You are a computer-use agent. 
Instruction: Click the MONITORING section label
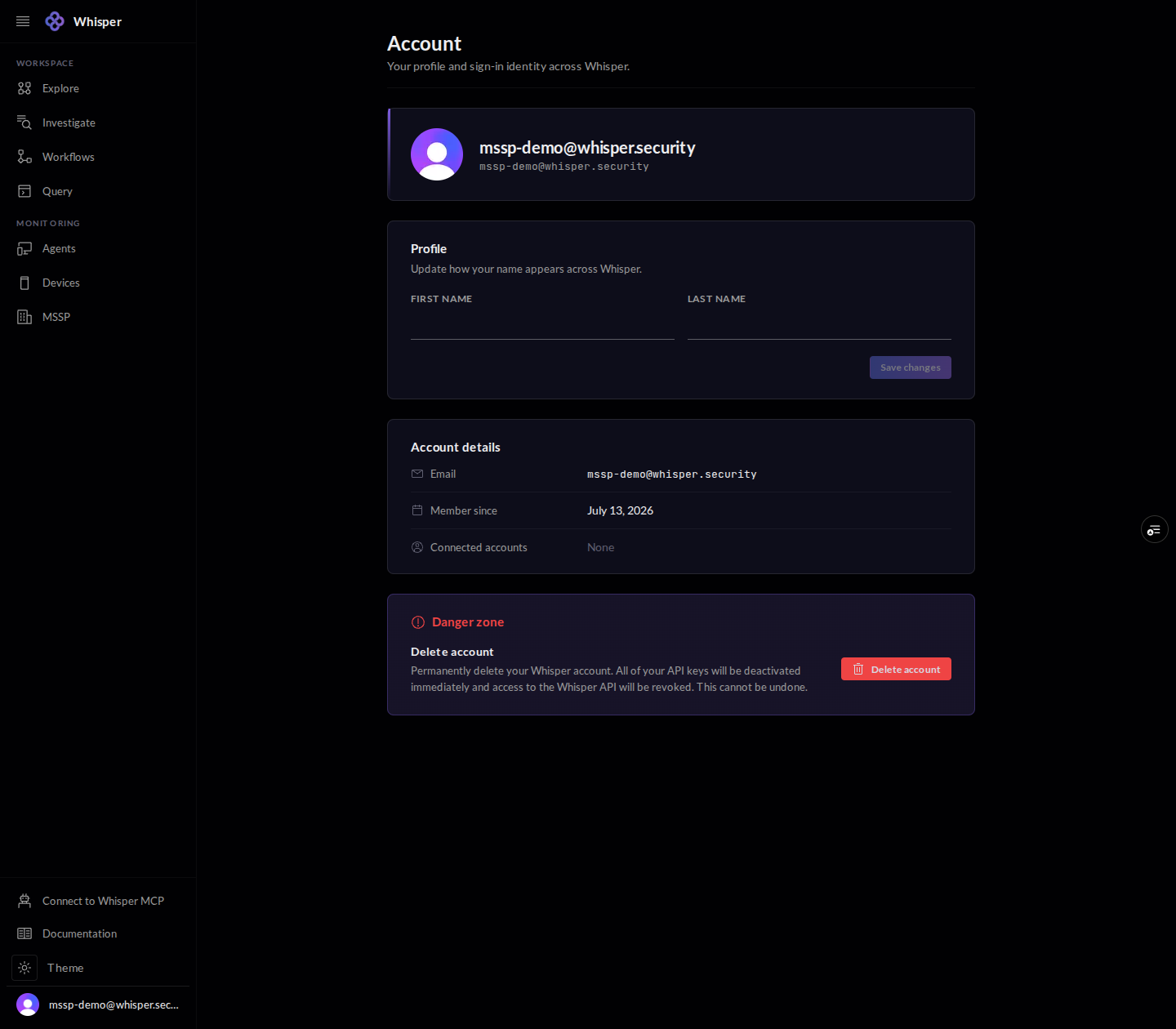tap(48, 223)
